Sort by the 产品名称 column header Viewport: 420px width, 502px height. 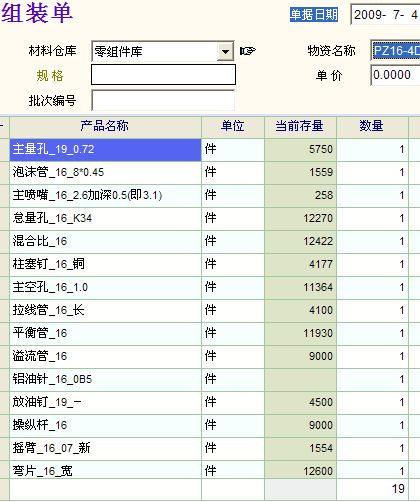tap(105, 126)
